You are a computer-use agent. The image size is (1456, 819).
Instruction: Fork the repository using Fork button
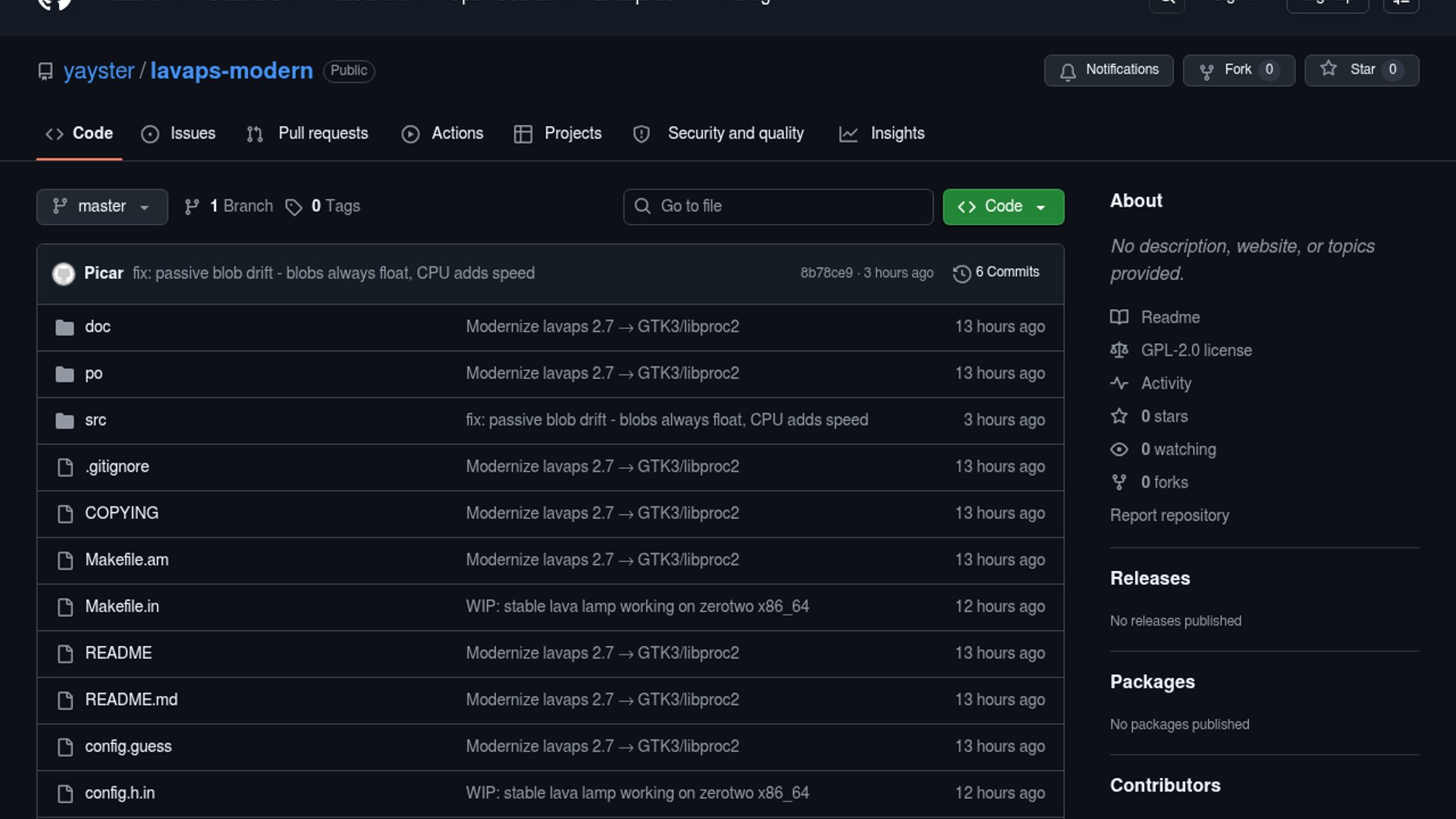click(1238, 70)
